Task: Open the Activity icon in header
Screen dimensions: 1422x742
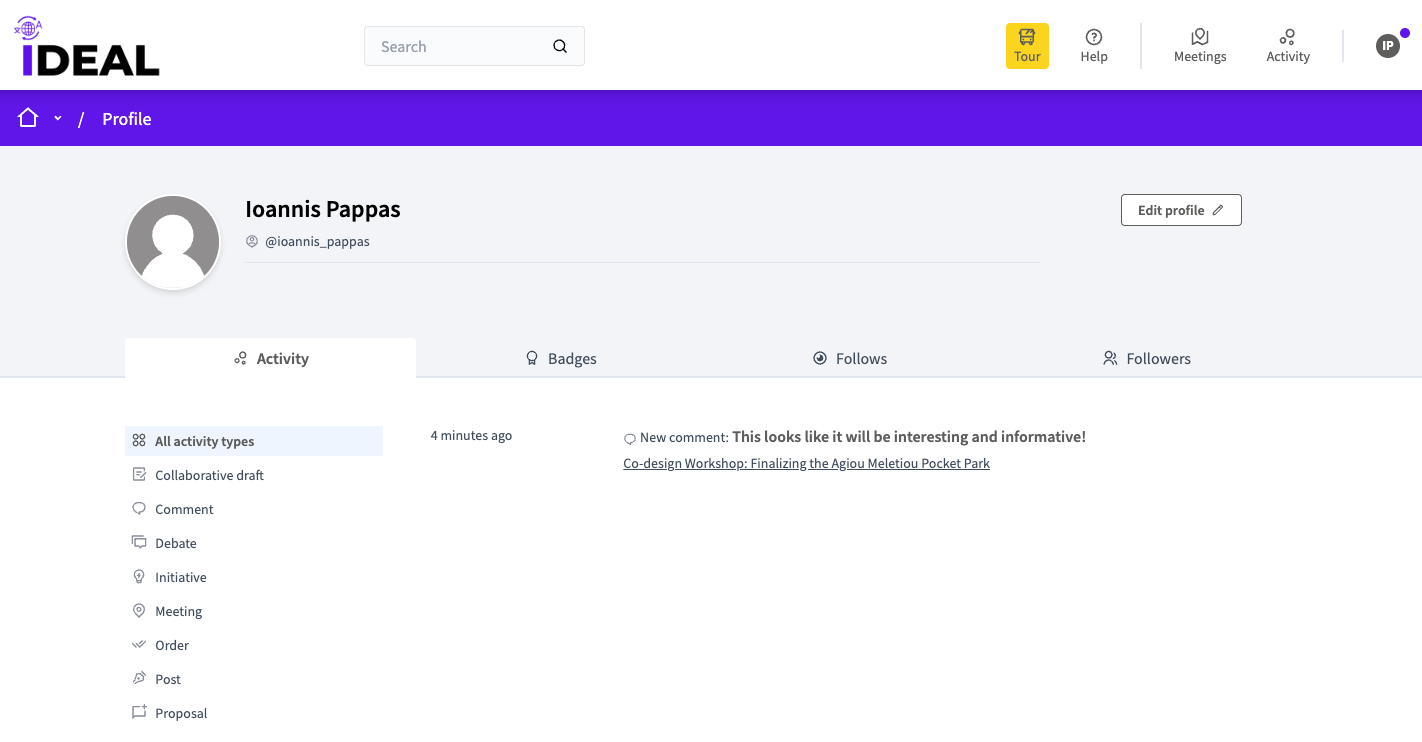Action: (1287, 37)
